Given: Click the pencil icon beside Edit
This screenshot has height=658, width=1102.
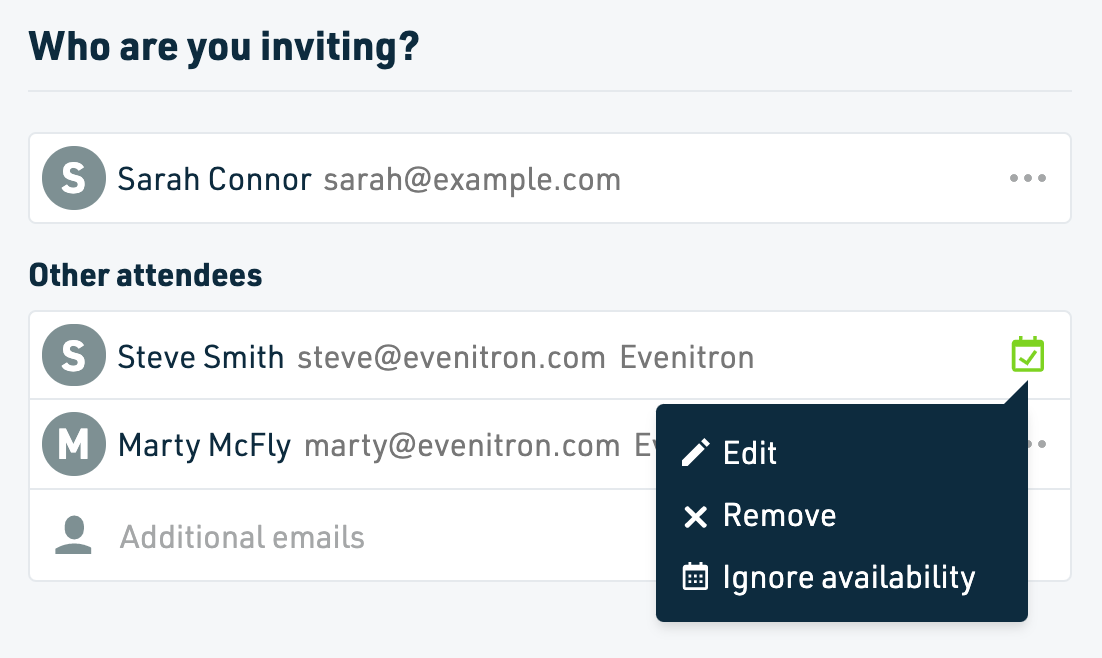Looking at the screenshot, I should click(x=695, y=453).
